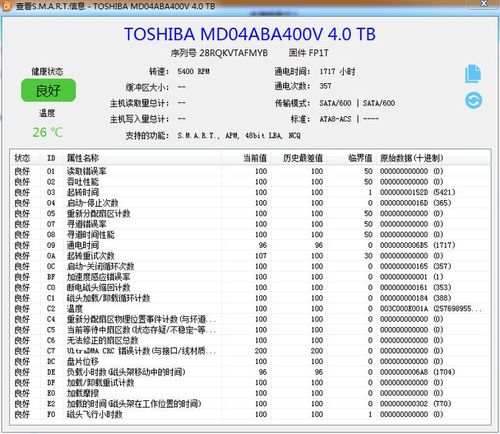Image resolution: width=500 pixels, height=434 pixels.
Task: Select the 磁头加载/卸载循环计数 row
Action: (250, 298)
